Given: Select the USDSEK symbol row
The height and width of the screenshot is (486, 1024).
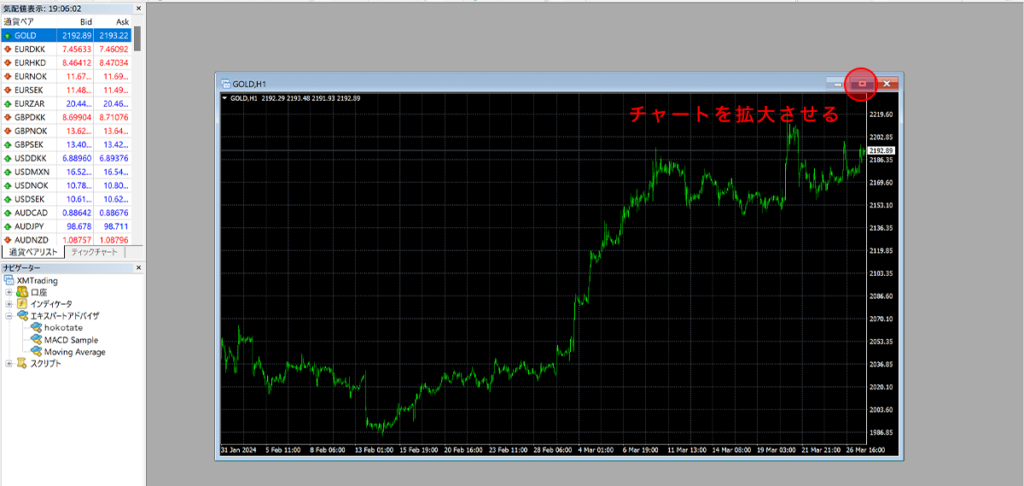Looking at the screenshot, I should point(67,199).
